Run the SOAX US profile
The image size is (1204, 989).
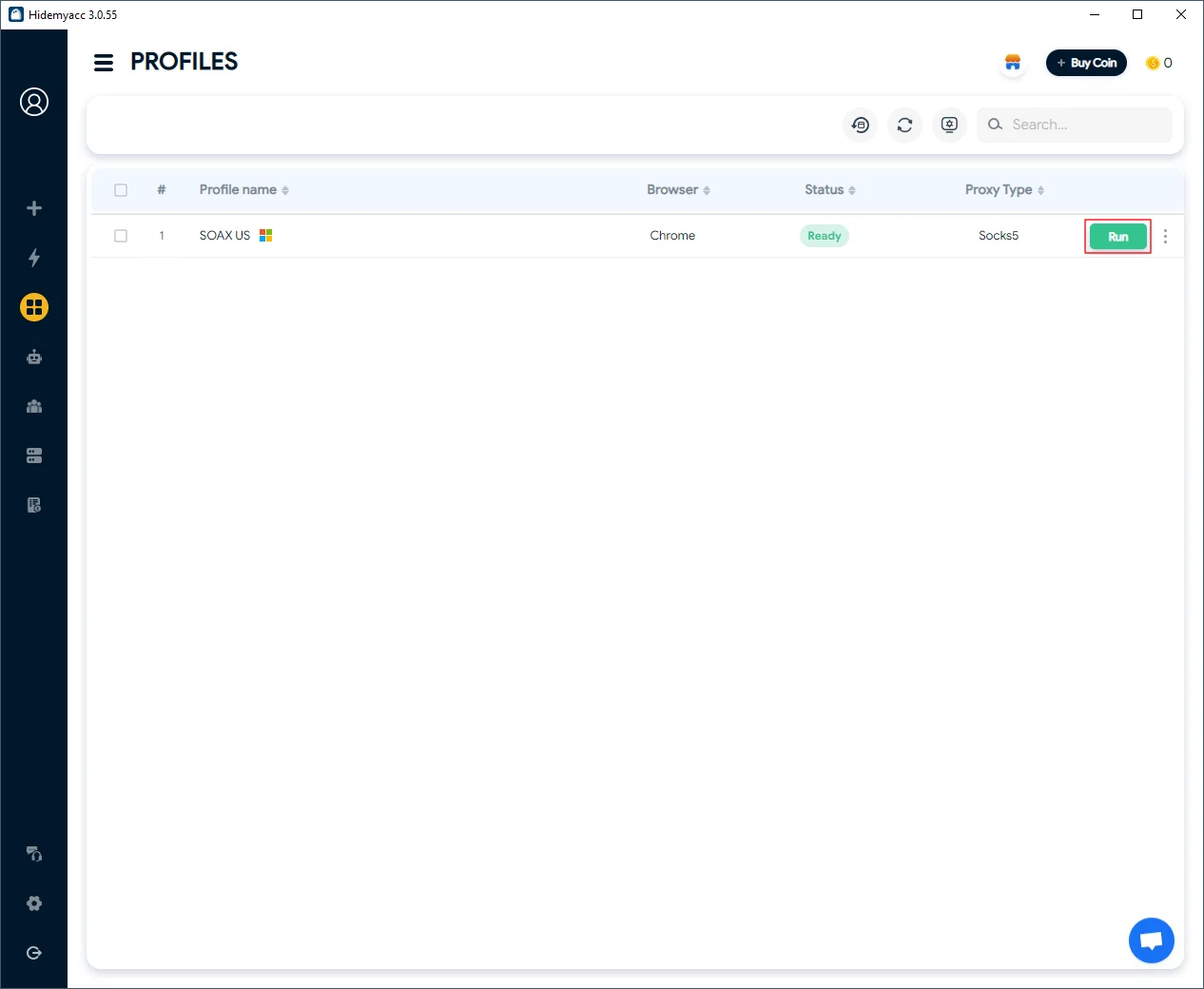1117,237
